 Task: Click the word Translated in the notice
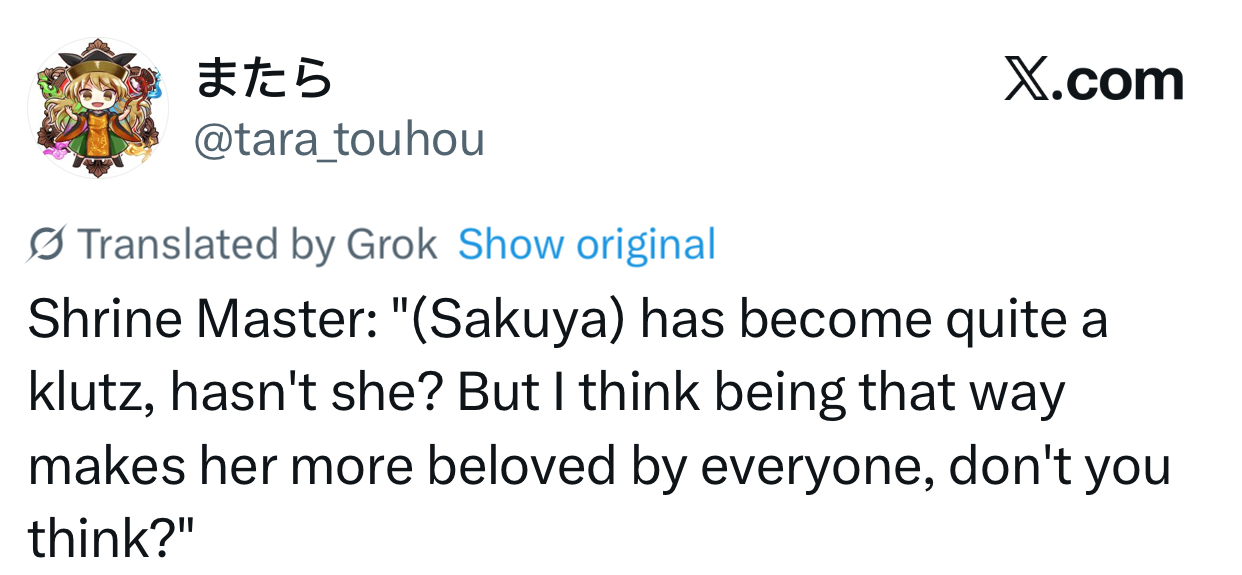(157, 244)
